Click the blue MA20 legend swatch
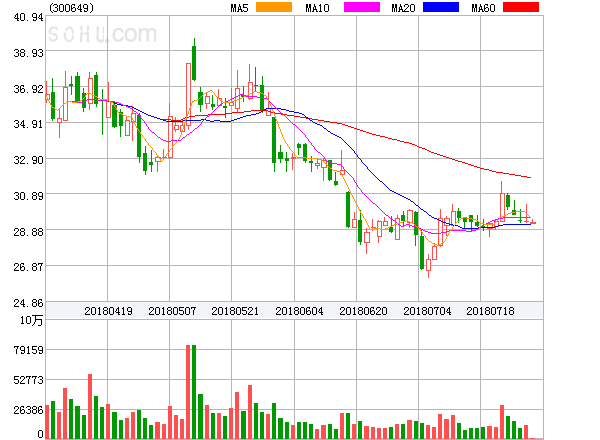 441,7
